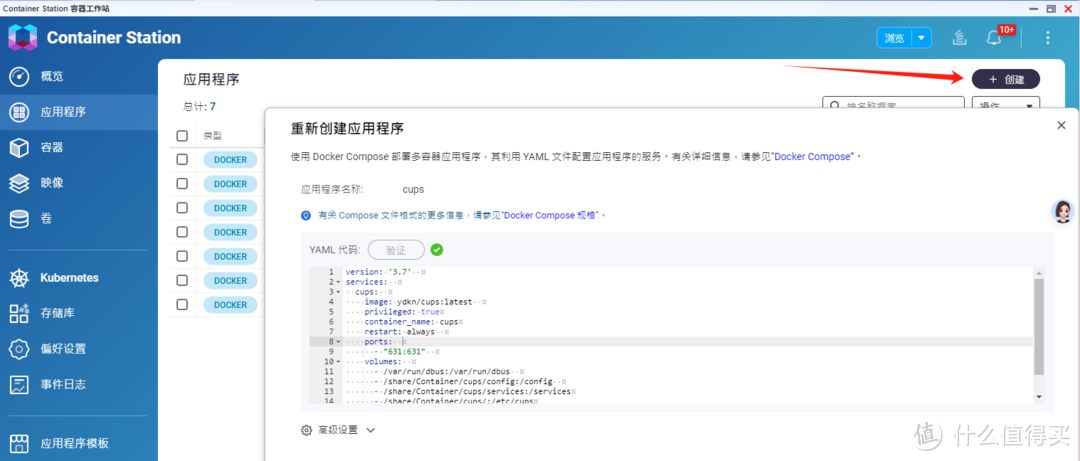Open the 浏览 dropdown arrow

pos(922,38)
